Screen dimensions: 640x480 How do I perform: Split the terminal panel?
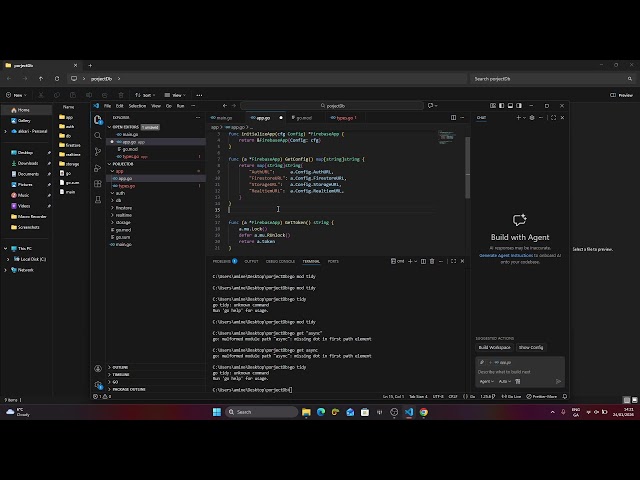(x=423, y=261)
